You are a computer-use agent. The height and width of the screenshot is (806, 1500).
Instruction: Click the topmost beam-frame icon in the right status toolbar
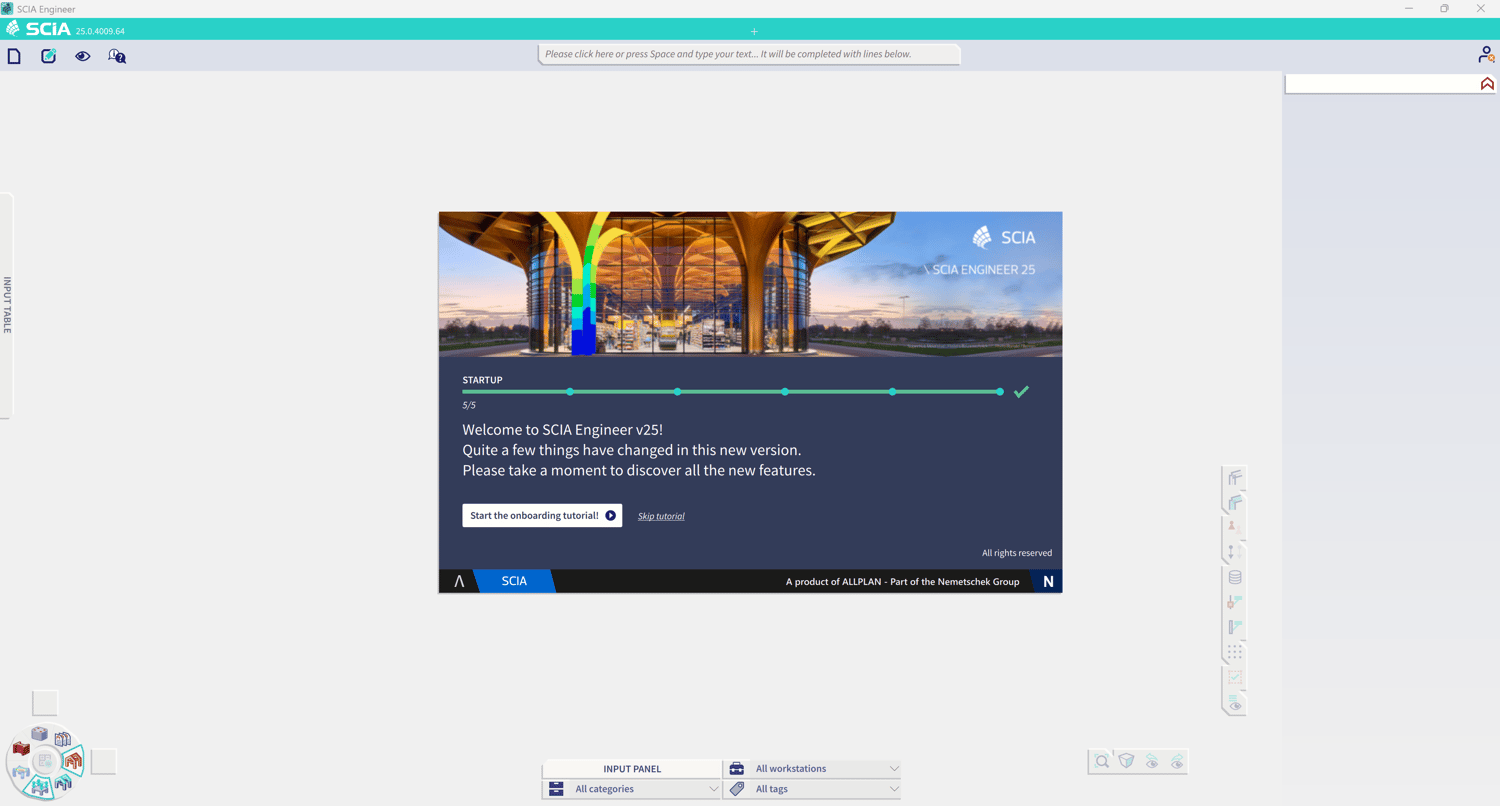coord(1235,478)
